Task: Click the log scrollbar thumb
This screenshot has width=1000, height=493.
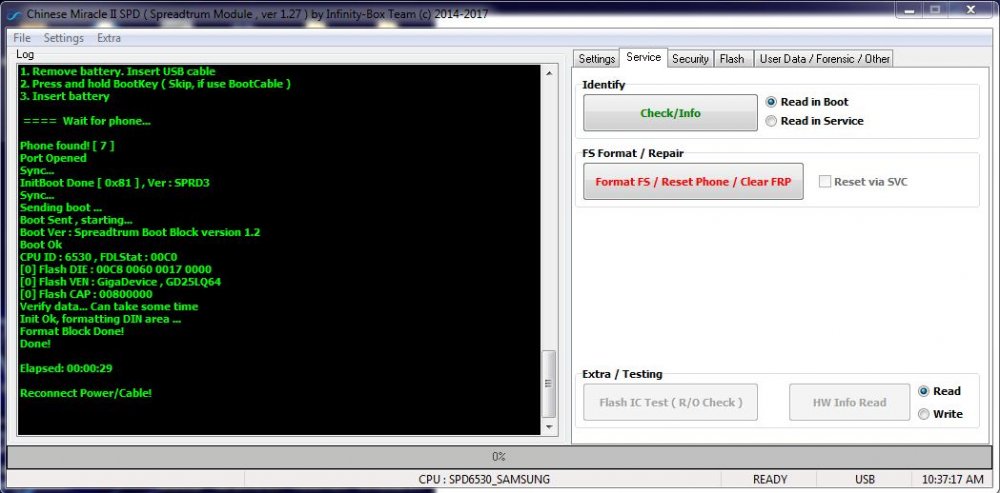Action: coord(549,384)
